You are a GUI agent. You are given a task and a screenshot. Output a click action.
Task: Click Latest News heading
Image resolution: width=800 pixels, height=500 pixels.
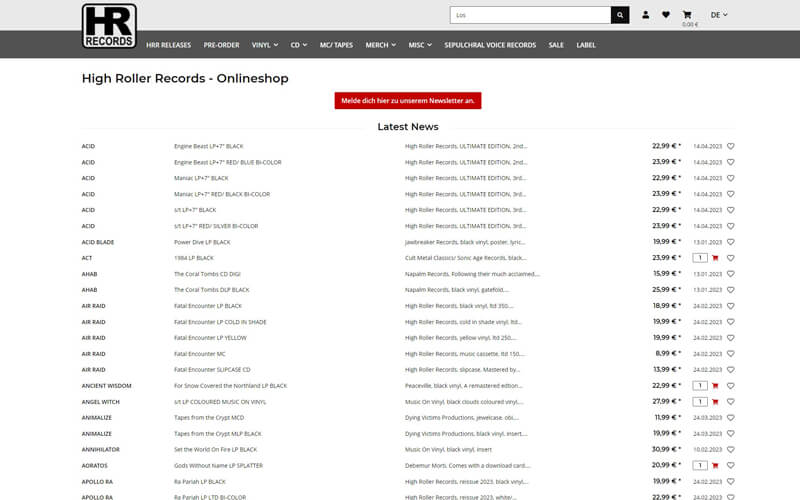408,127
